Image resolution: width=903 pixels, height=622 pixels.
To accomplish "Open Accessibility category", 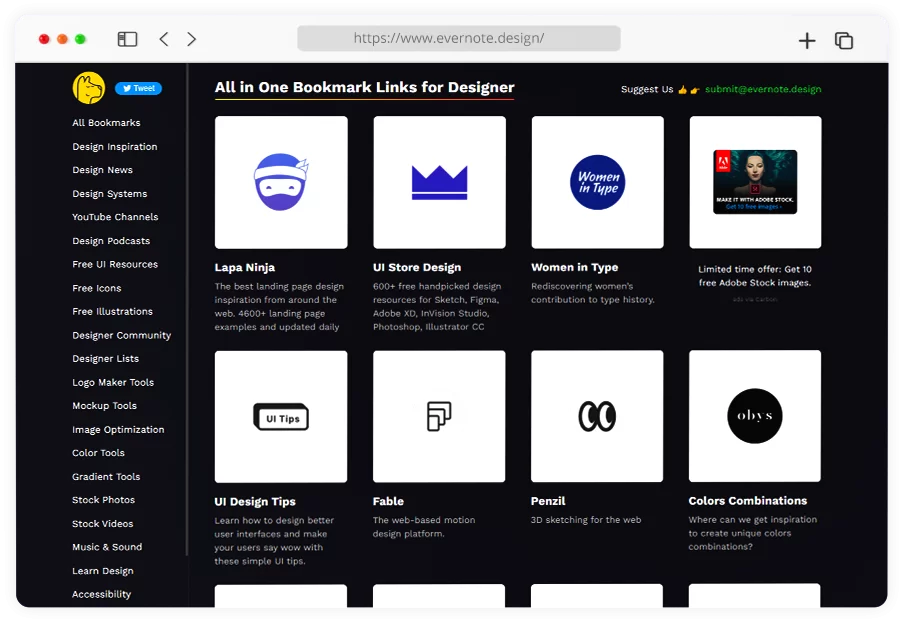I will (101, 594).
